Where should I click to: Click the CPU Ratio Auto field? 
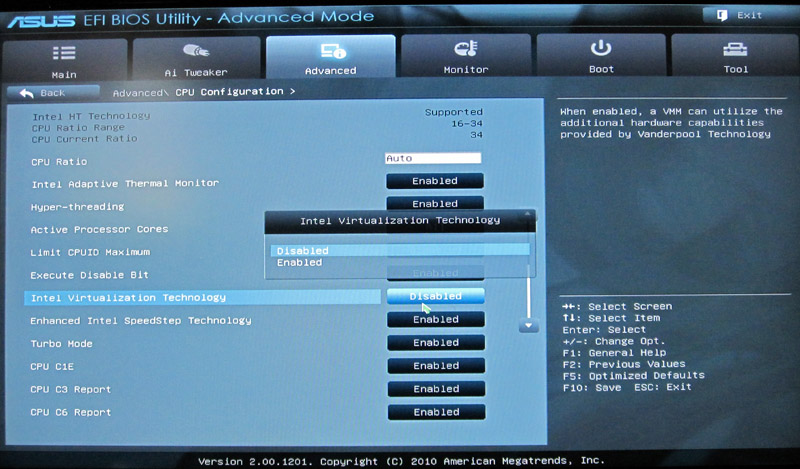[433, 158]
